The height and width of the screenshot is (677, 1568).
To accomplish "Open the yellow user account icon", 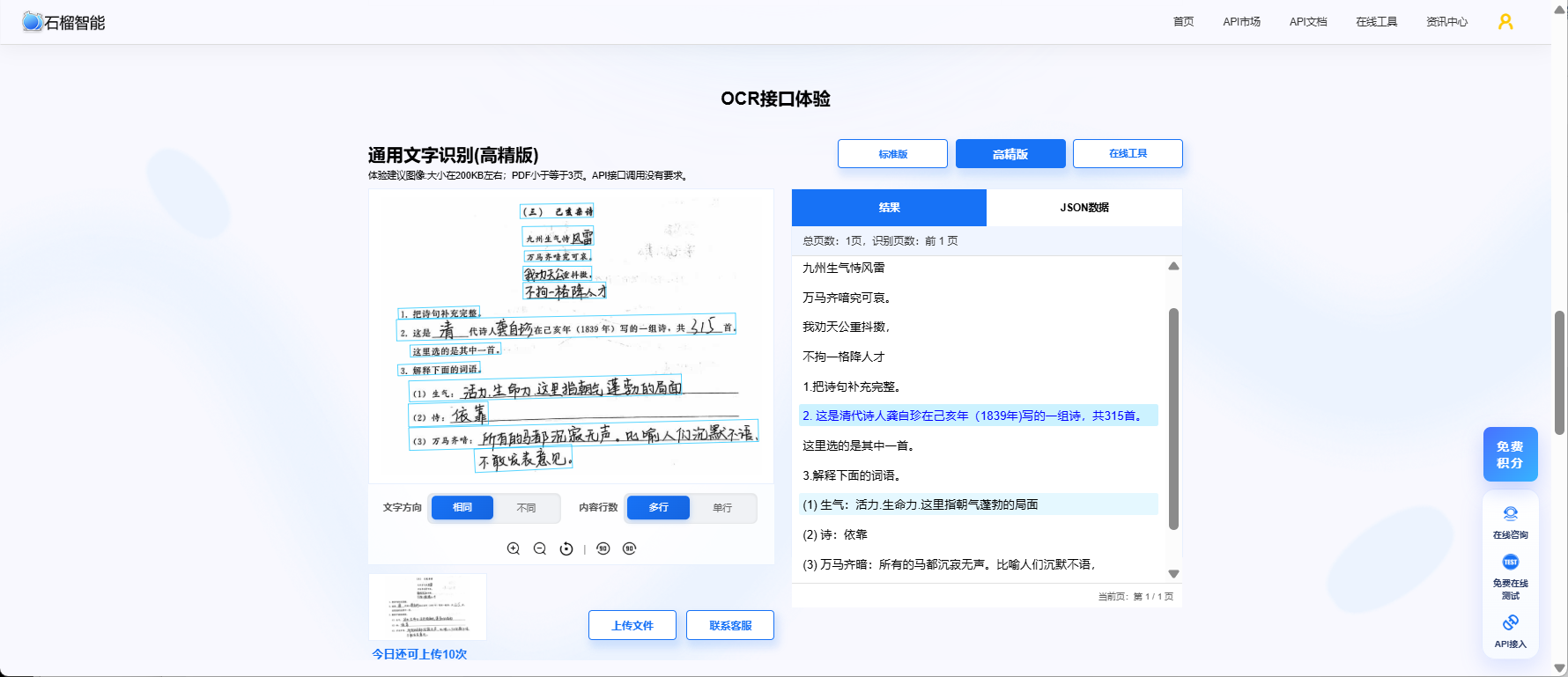I will tap(1505, 22).
